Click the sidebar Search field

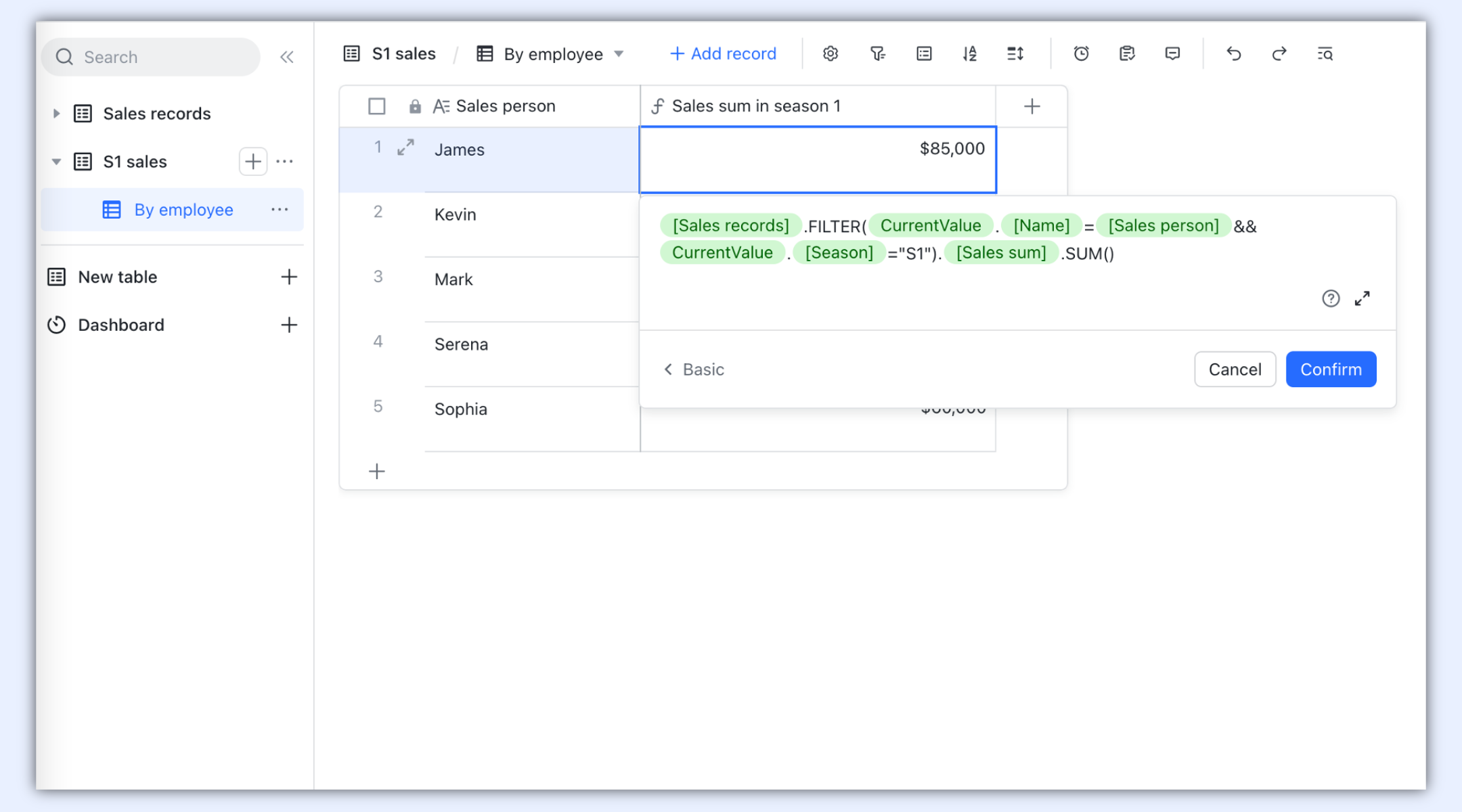tap(151, 57)
